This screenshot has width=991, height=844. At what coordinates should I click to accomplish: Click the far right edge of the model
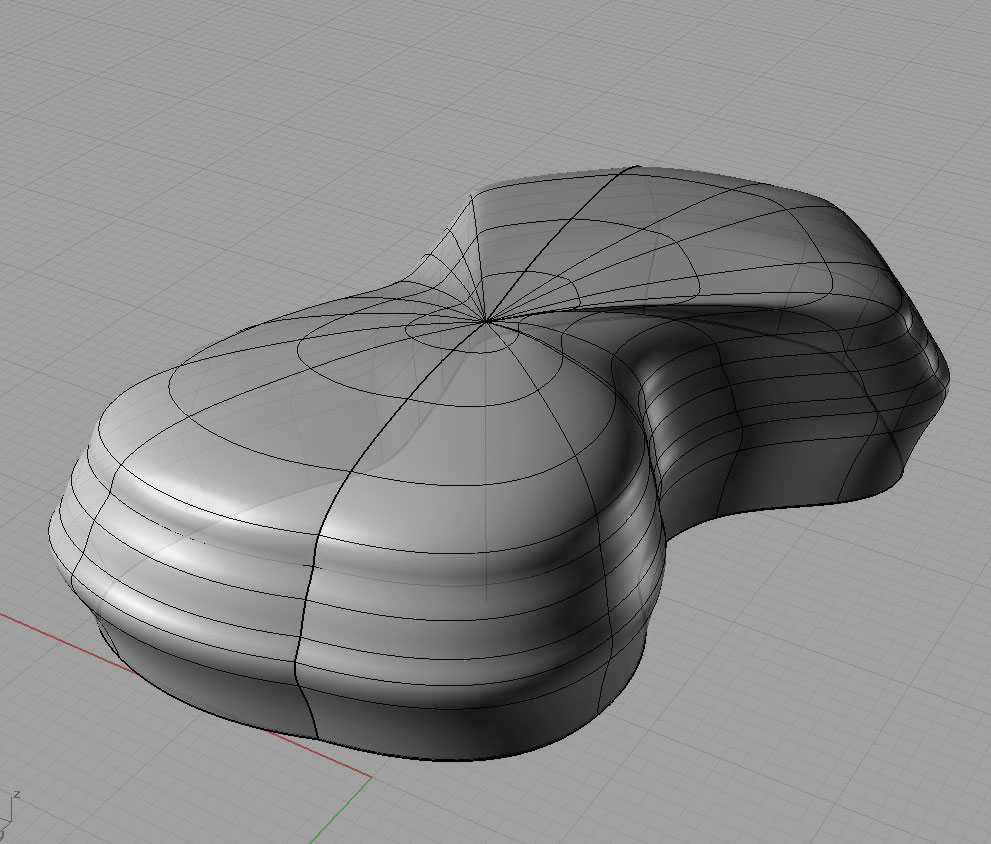click(x=947, y=380)
